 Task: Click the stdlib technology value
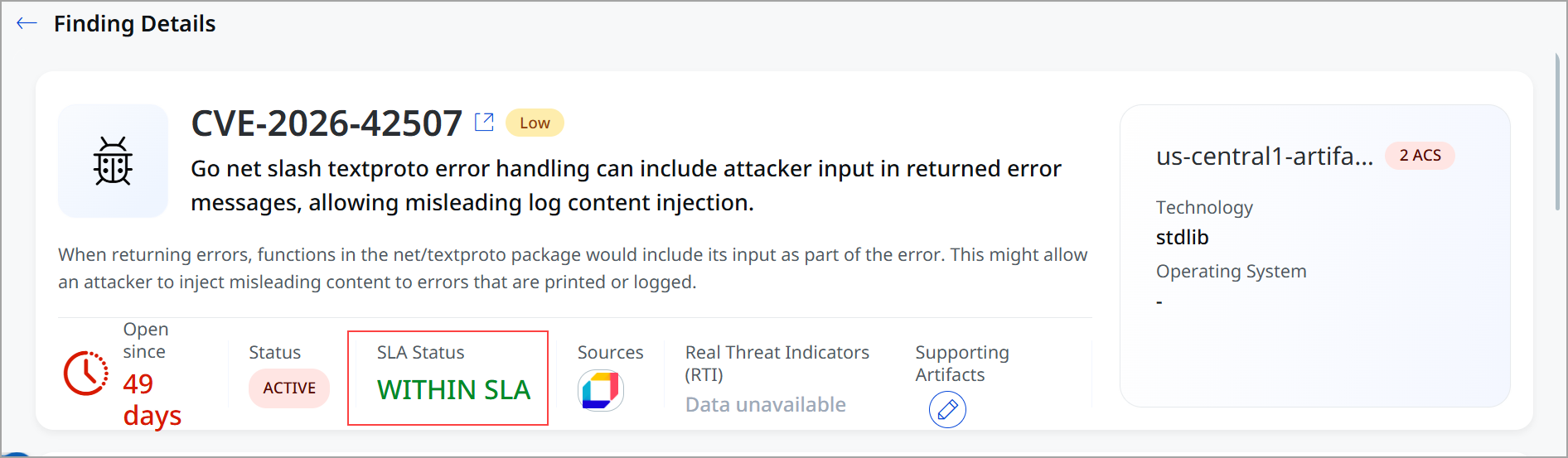pyautogui.click(x=1182, y=238)
